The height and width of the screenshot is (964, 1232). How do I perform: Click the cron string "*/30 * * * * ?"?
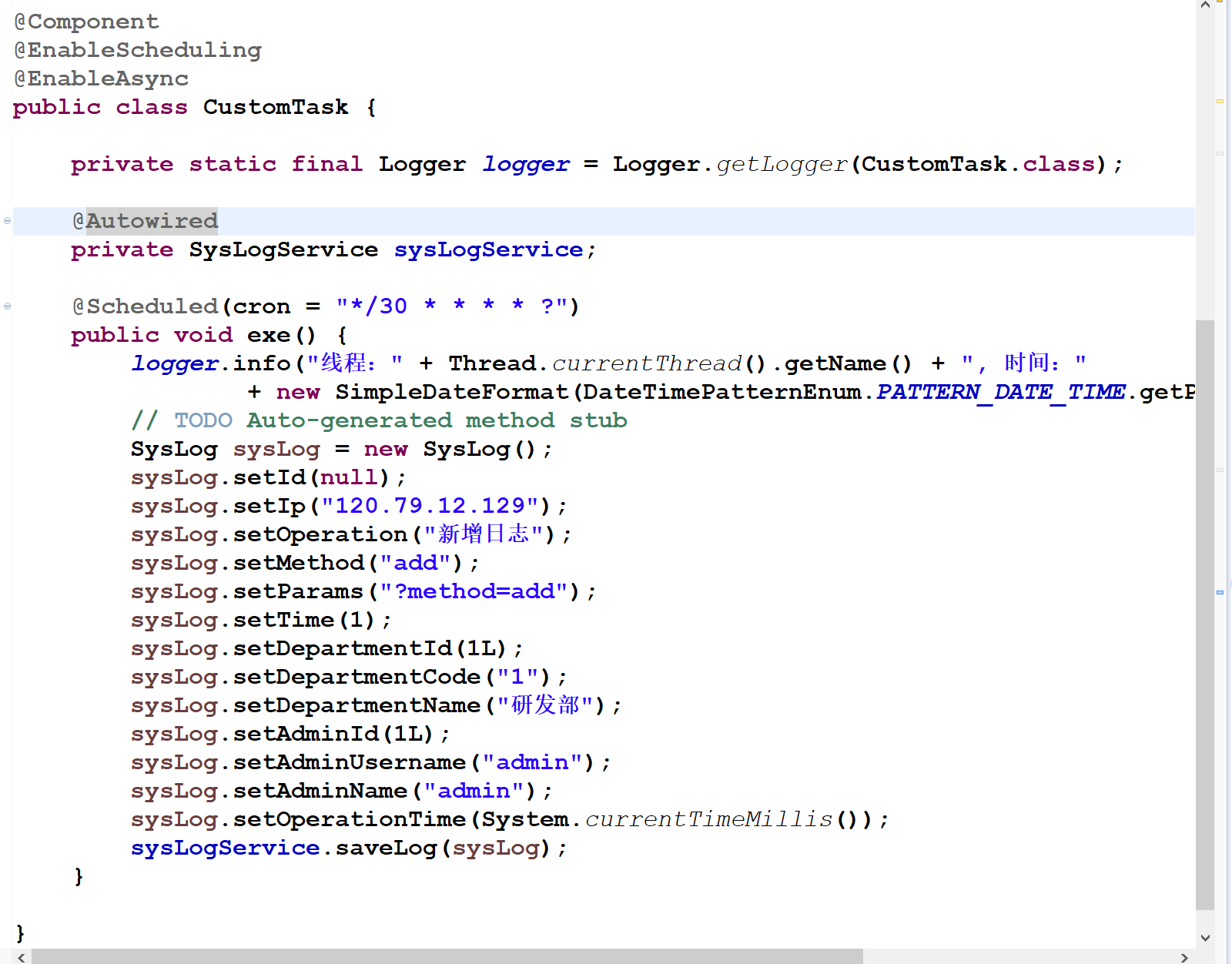[x=450, y=307]
